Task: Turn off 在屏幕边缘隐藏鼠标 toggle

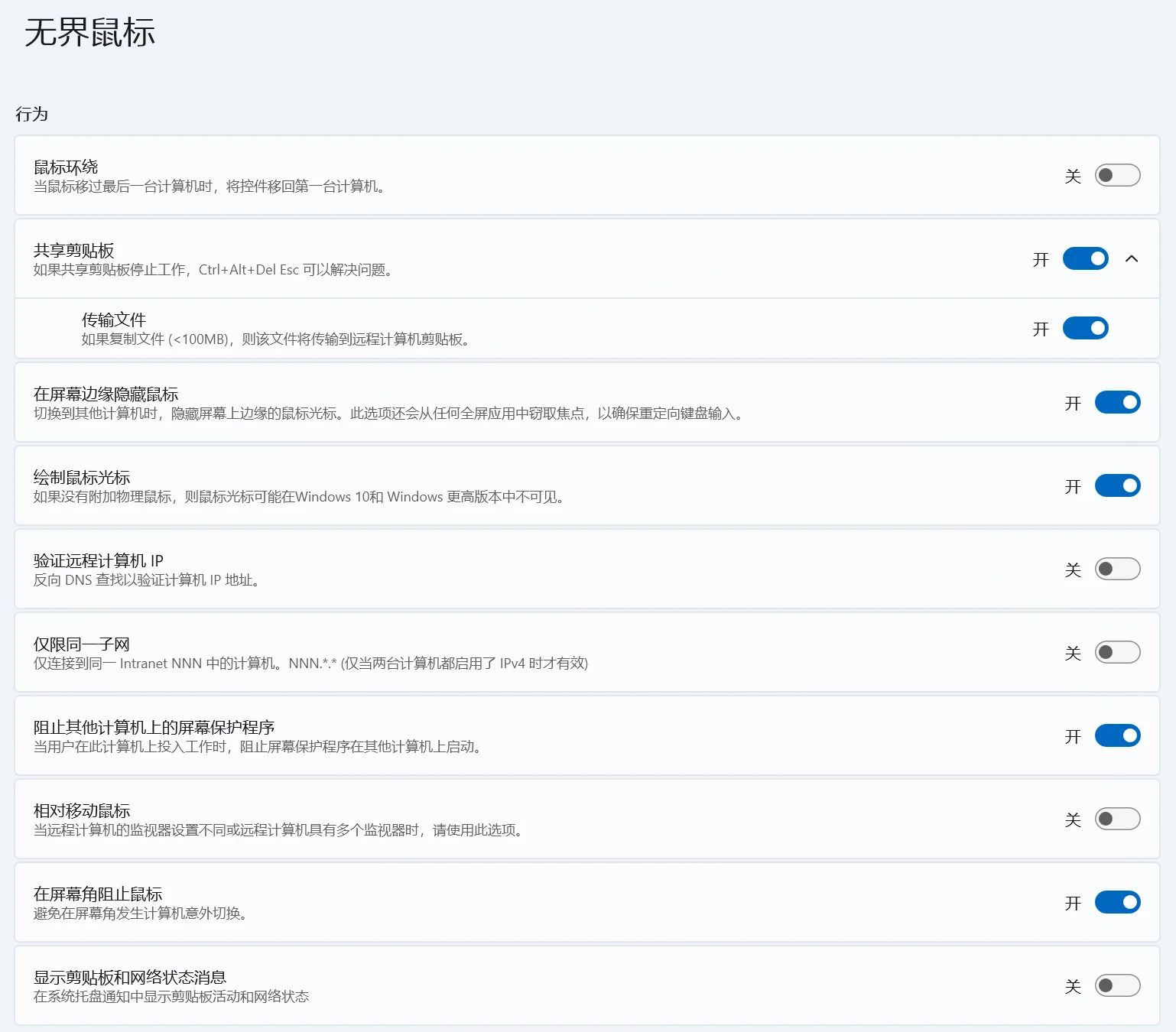Action: (1117, 402)
